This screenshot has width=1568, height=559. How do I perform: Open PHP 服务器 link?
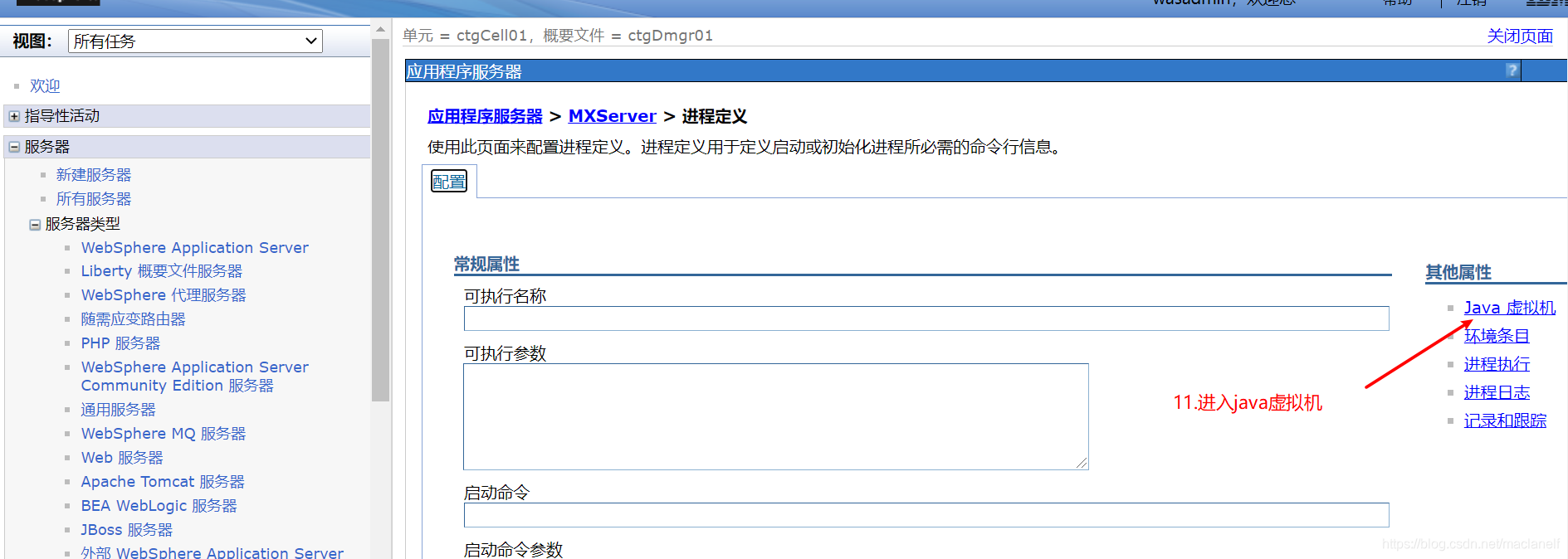coord(120,343)
